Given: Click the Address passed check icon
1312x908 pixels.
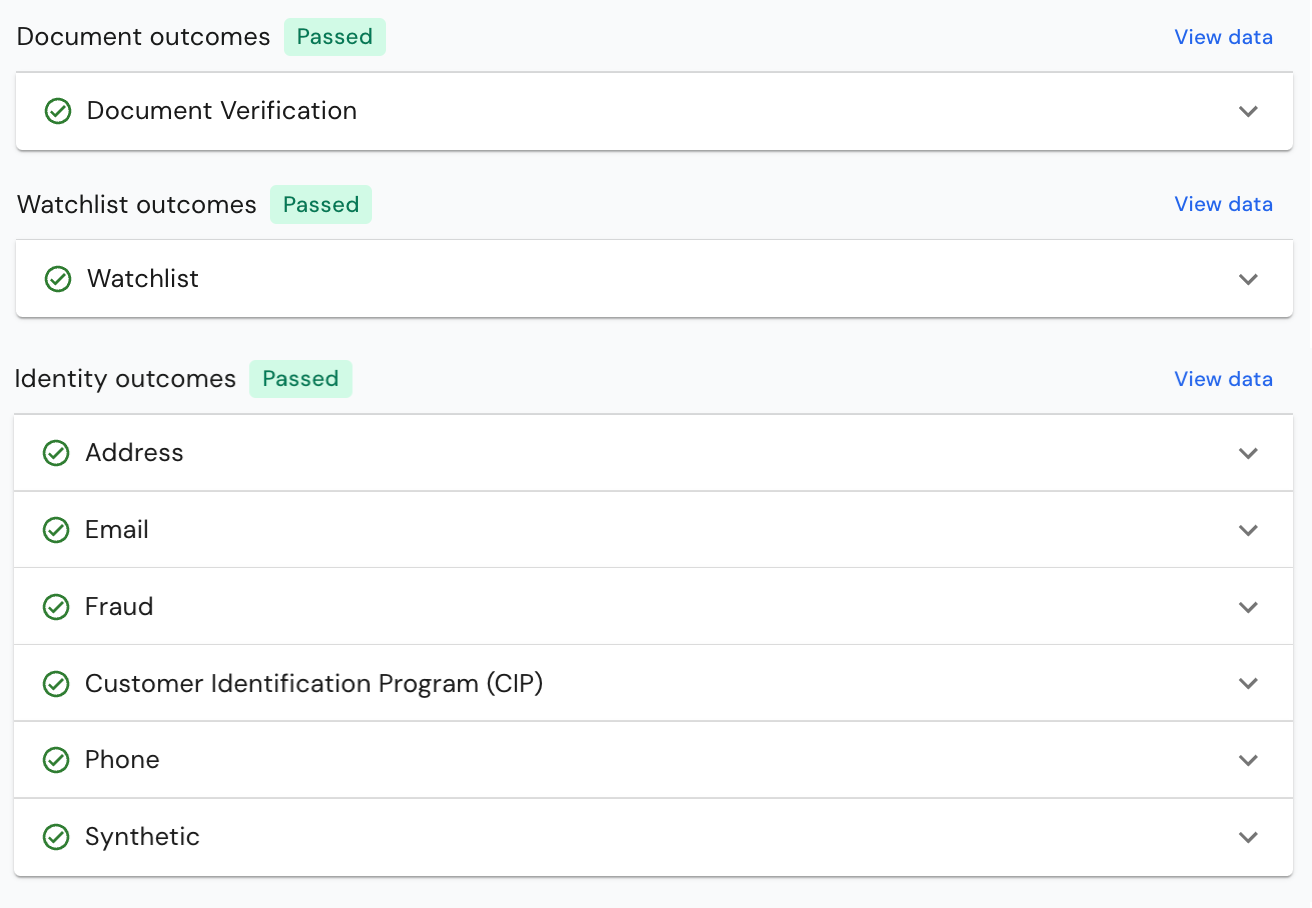Looking at the screenshot, I should tap(56, 453).
